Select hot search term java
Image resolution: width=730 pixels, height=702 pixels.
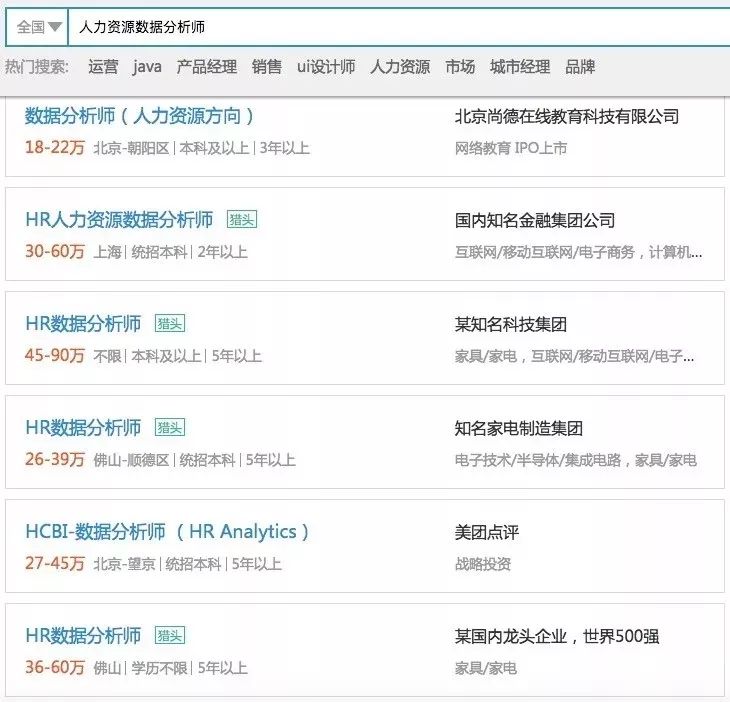pyautogui.click(x=147, y=67)
